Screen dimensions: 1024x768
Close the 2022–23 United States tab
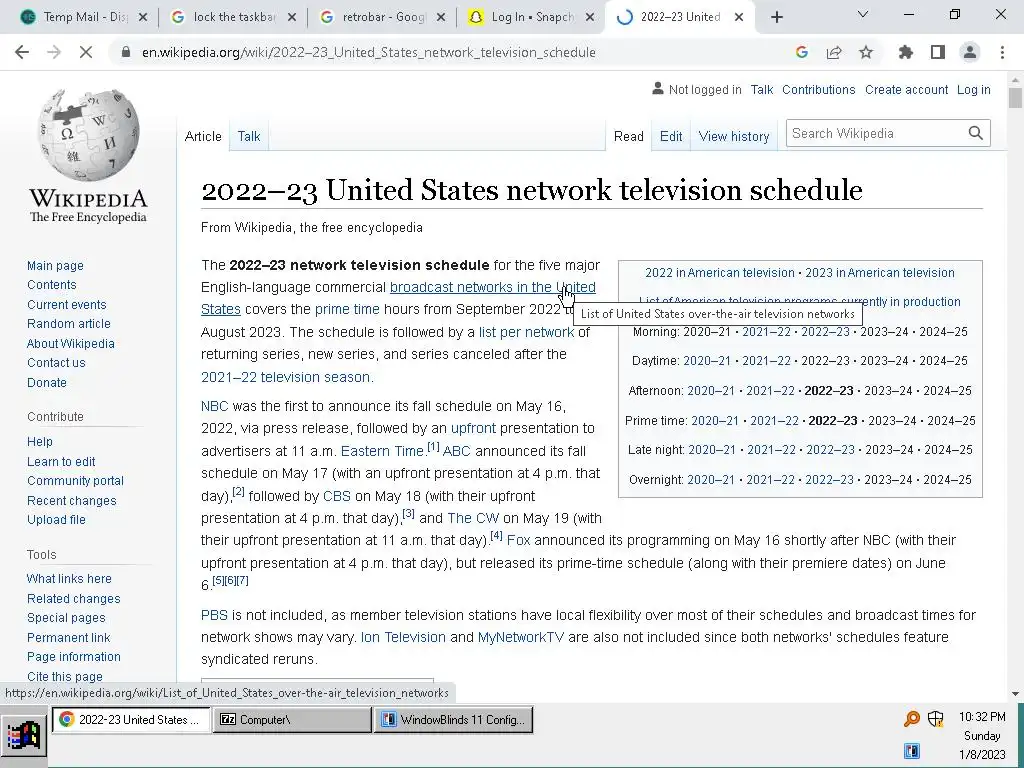coord(739,17)
